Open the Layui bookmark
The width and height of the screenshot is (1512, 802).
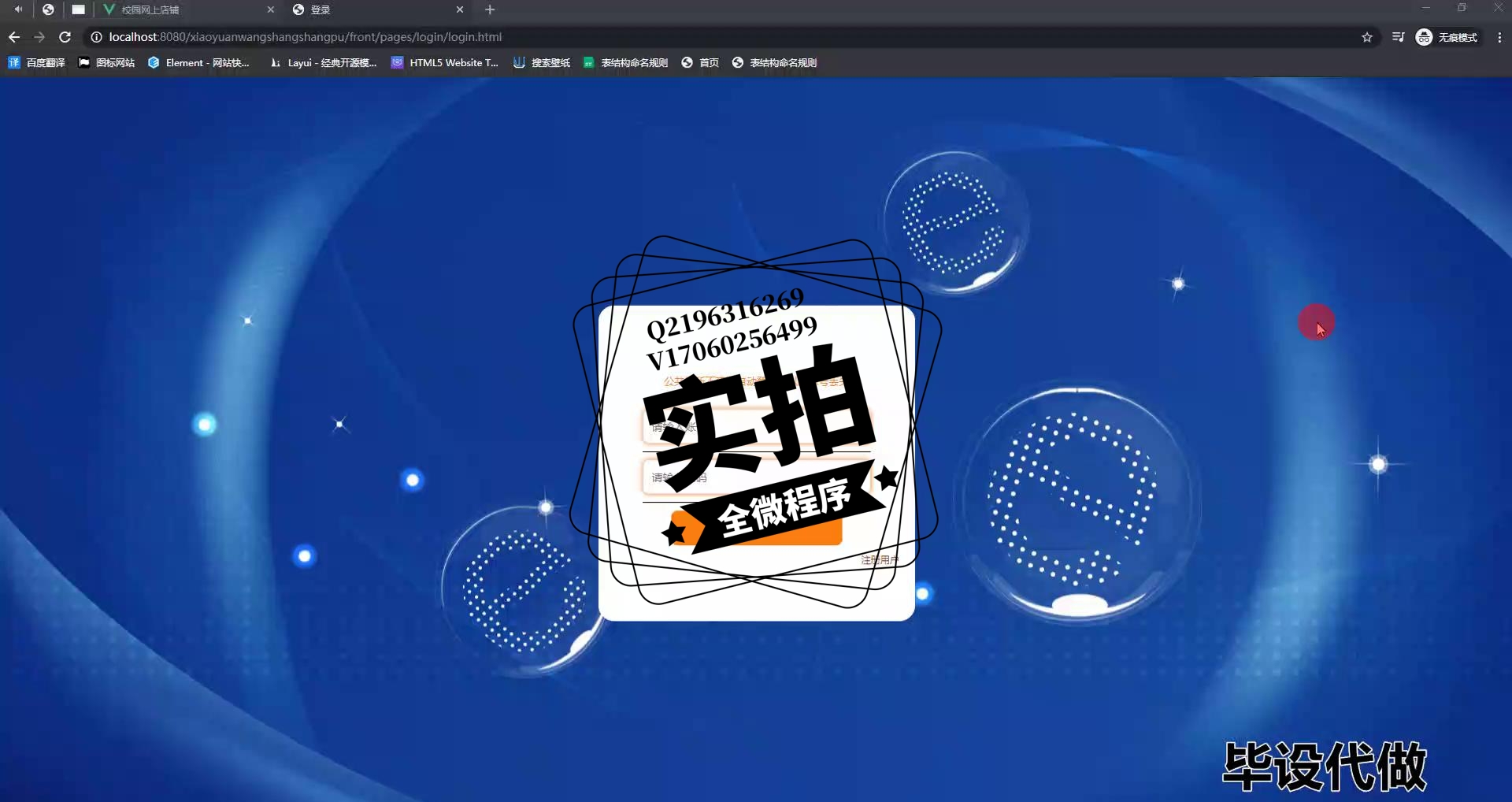(x=323, y=62)
